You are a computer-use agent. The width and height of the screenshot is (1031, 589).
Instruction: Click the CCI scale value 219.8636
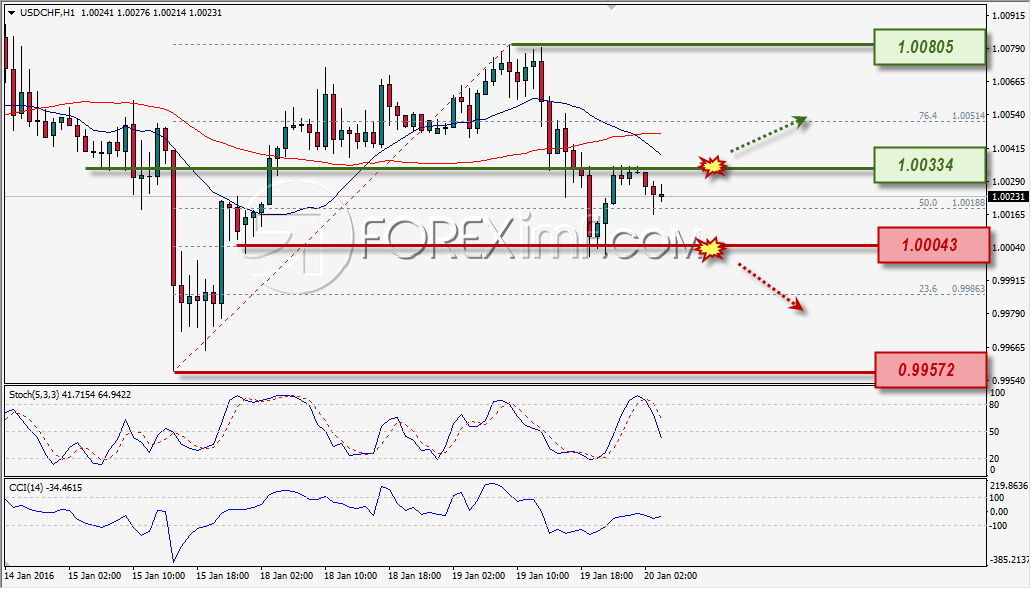pyautogui.click(x=1009, y=485)
